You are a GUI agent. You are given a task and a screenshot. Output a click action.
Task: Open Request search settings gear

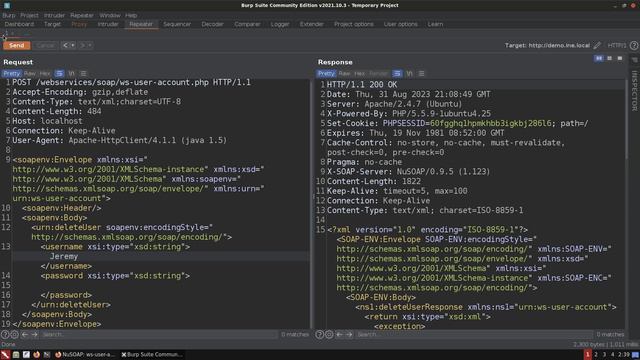tap(14, 335)
